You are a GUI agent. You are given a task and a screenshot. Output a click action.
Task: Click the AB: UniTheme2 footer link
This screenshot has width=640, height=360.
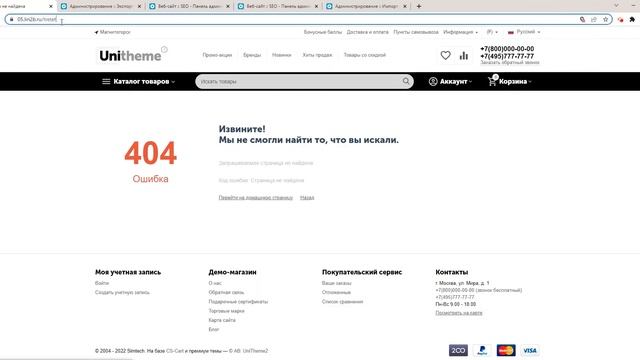[x=251, y=351]
